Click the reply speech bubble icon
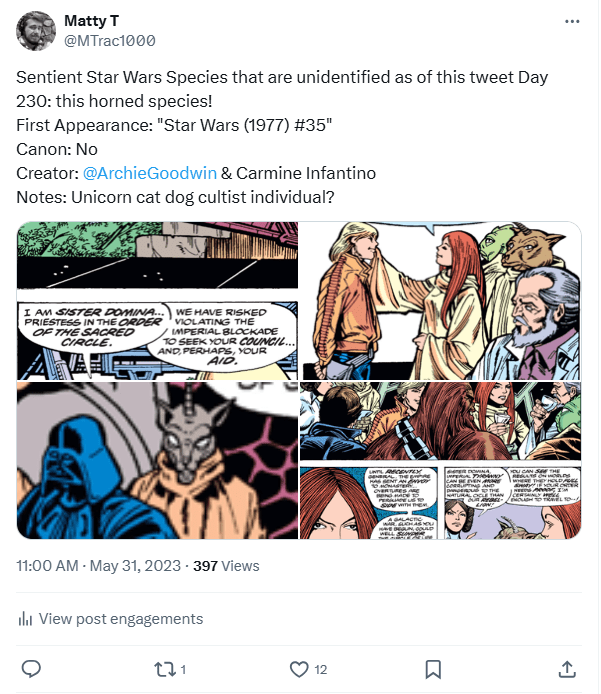Image resolution: width=601 pixels, height=694 pixels. click(x=31, y=668)
